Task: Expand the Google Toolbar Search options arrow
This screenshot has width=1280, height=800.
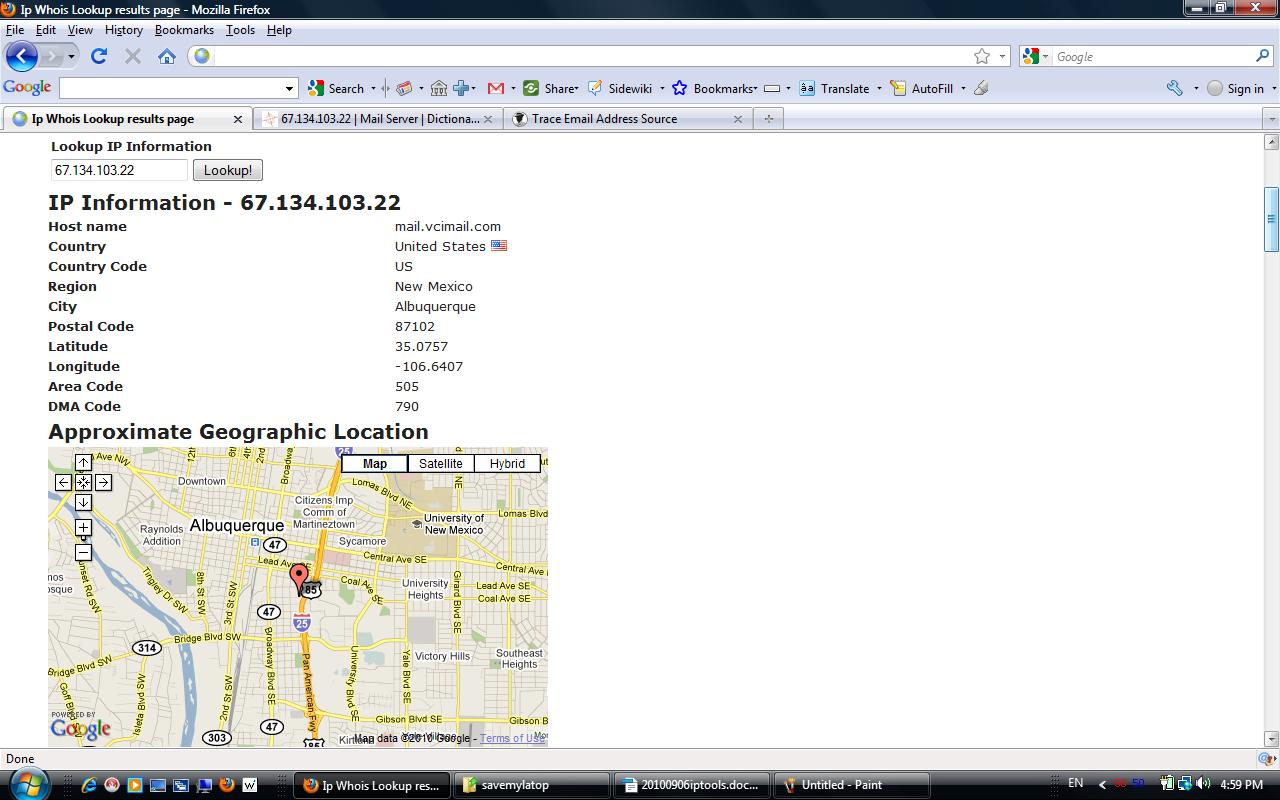Action: point(373,88)
